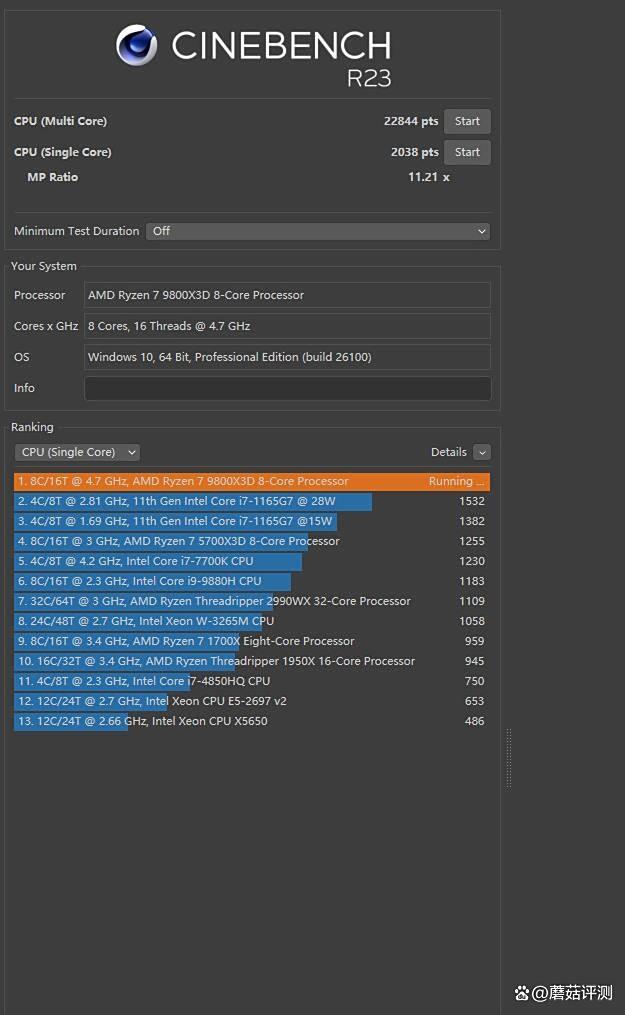Click the Cores x GHz field
Image resolution: width=625 pixels, height=1015 pixels.
click(287, 326)
